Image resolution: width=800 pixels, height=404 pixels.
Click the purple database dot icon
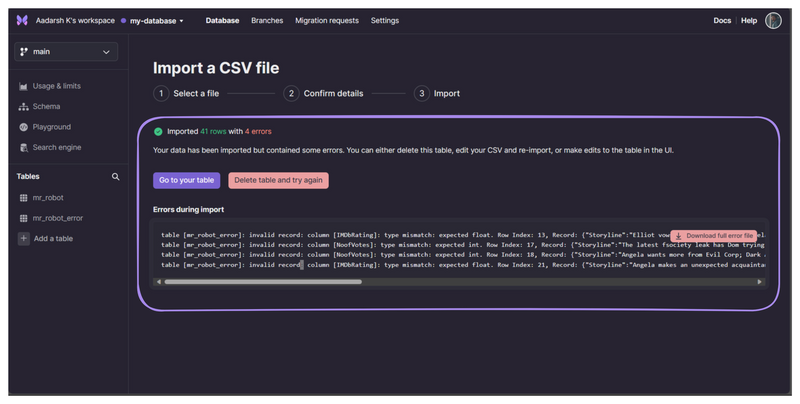[123, 21]
